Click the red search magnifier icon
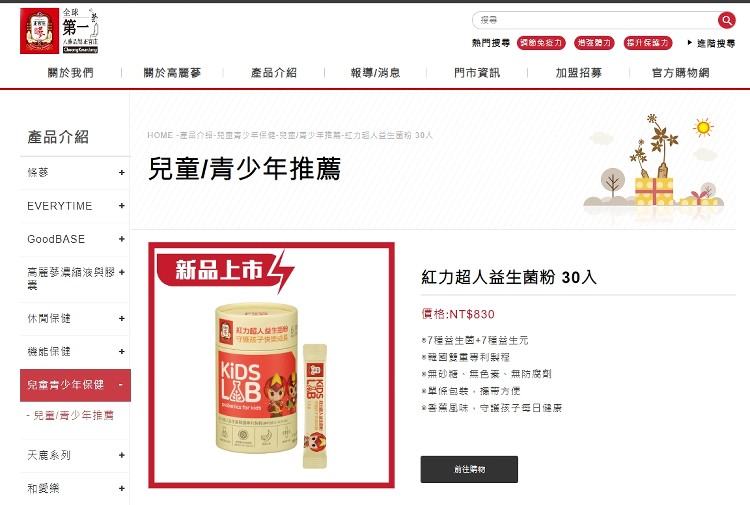Screen dimensions: 750x505 (727, 20)
